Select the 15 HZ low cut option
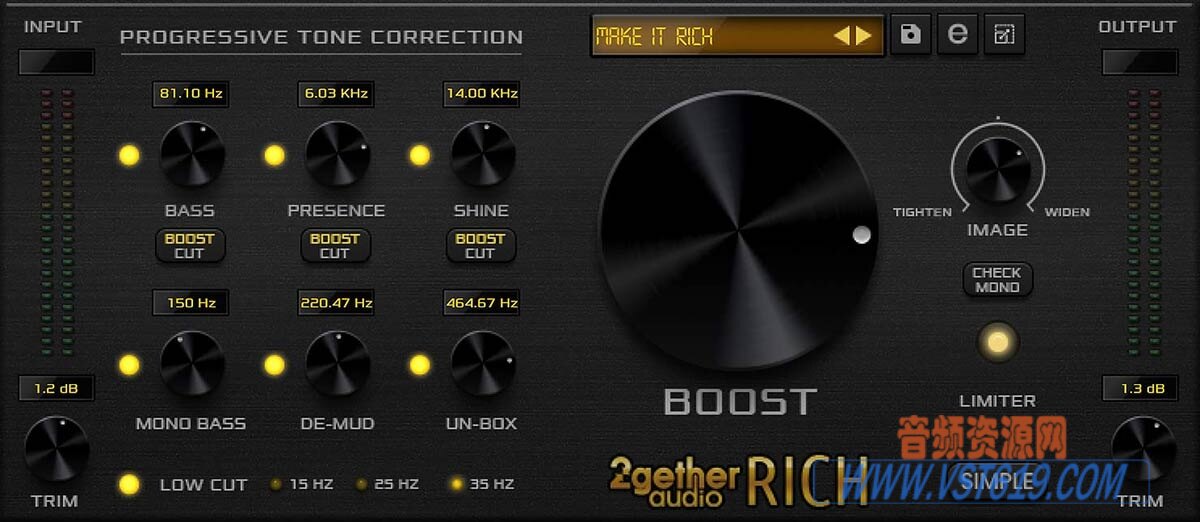1200x522 pixels. click(303, 484)
